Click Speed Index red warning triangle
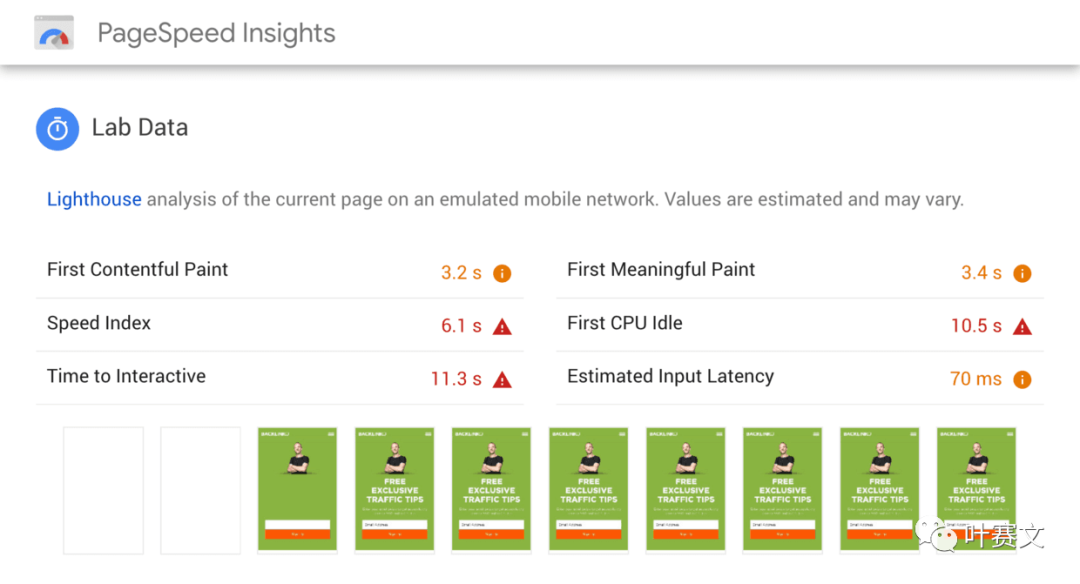Screen dimensions: 1080x584 [502, 326]
